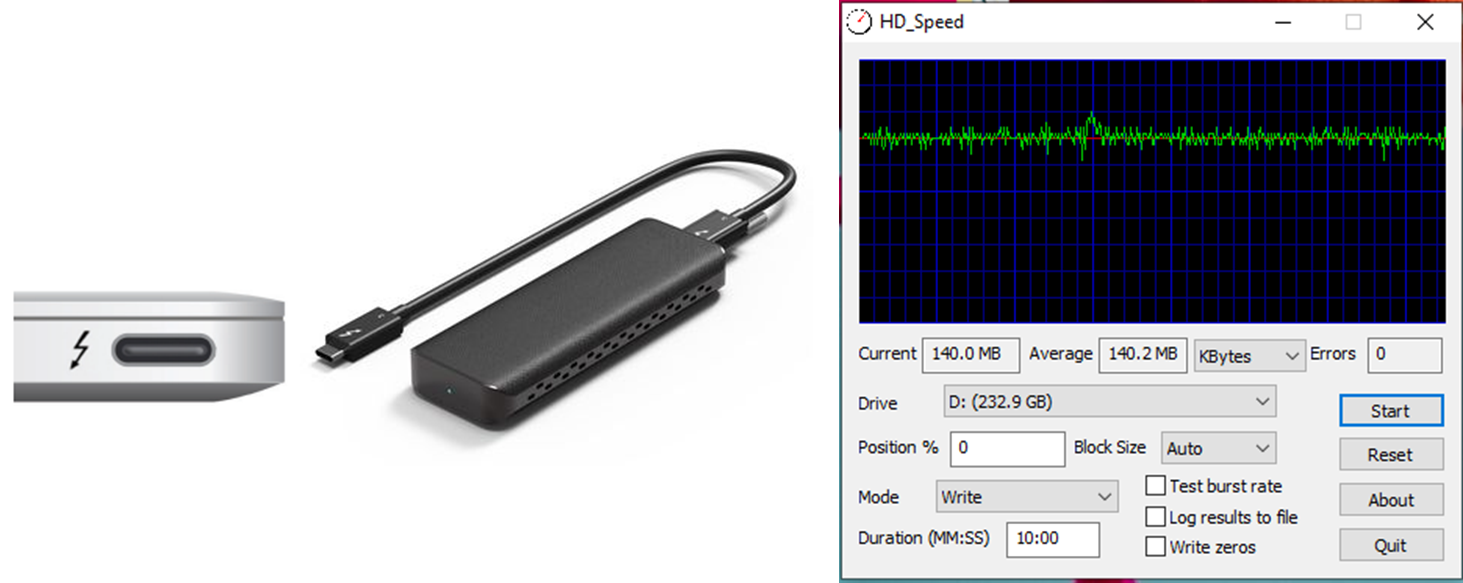Open the Drive D: (232.9 GB) dropdown
The image size is (1463, 583).
click(x=1109, y=402)
